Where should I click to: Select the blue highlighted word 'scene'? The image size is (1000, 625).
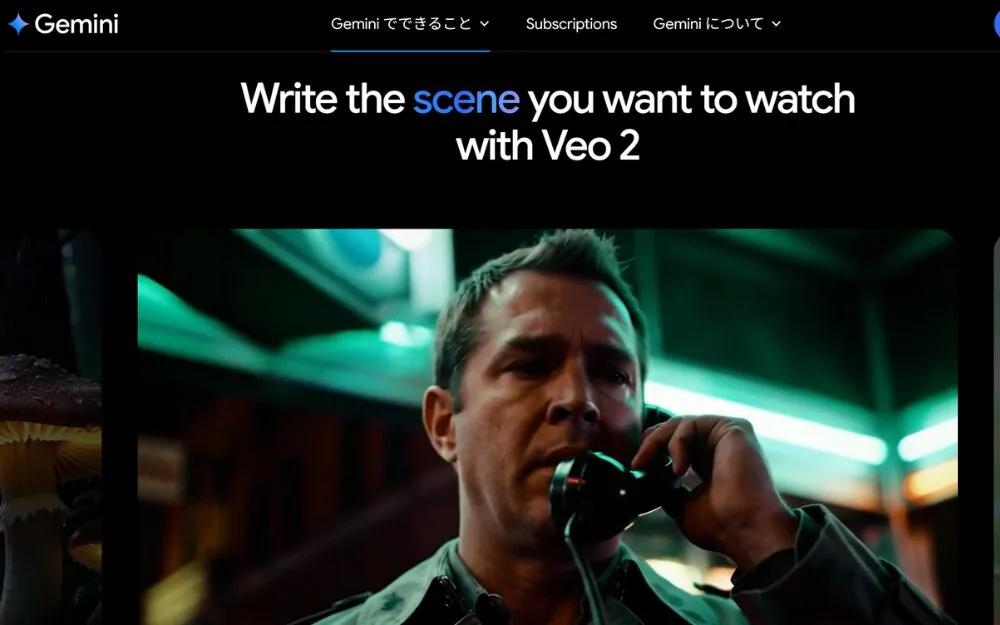pyautogui.click(x=466, y=99)
